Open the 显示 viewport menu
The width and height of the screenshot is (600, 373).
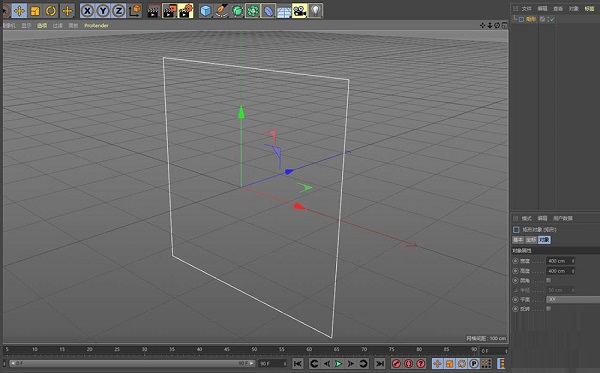(26, 26)
